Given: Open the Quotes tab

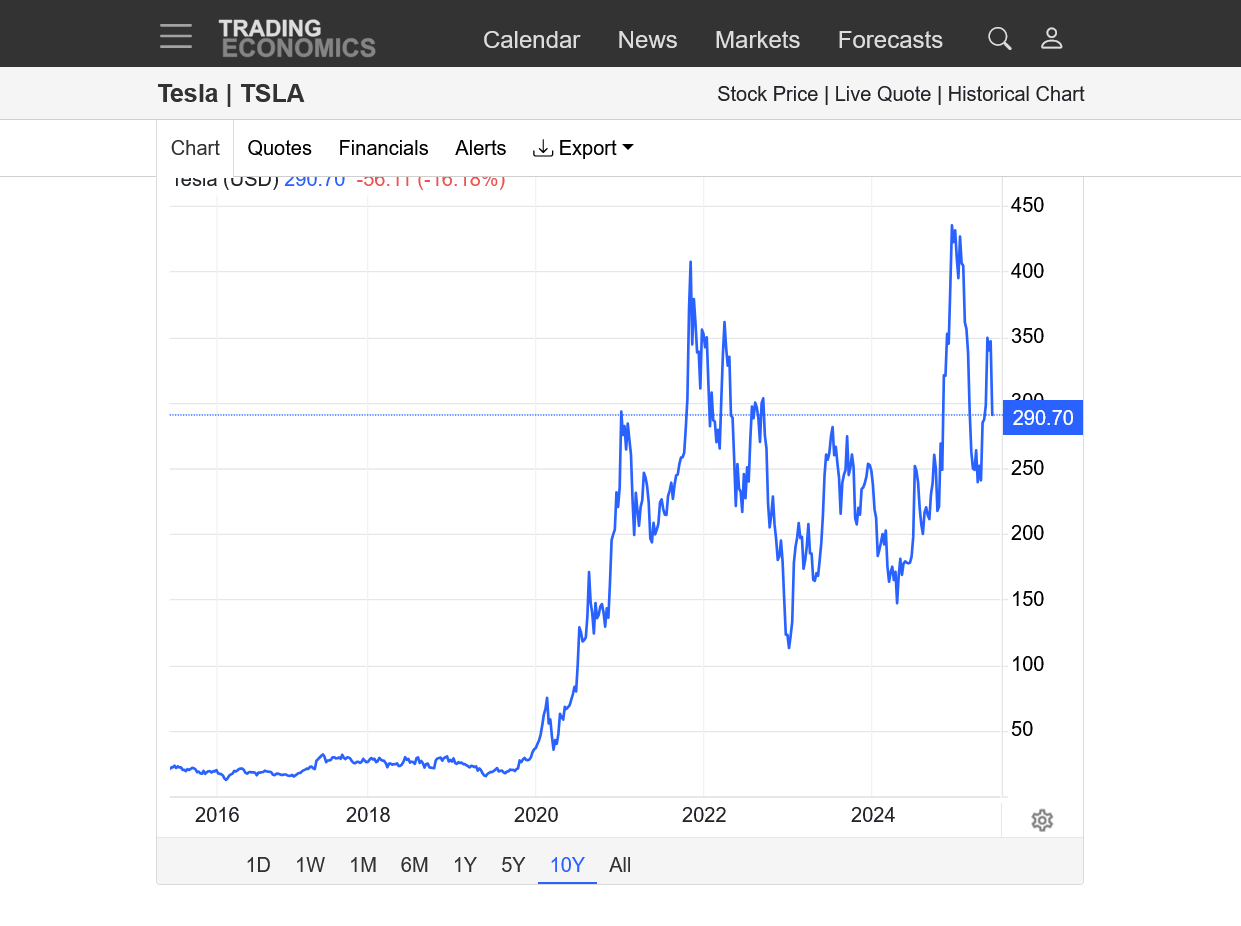Looking at the screenshot, I should click(x=279, y=148).
